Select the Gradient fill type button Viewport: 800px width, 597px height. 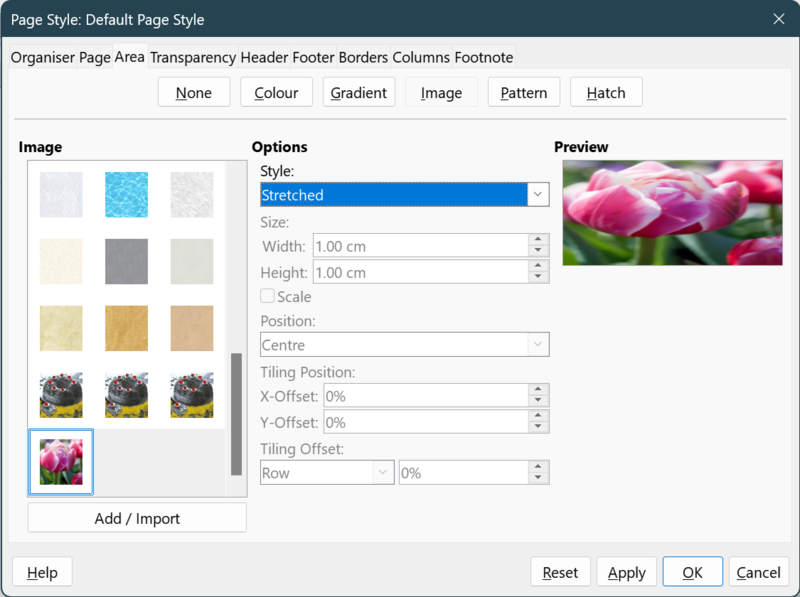click(x=359, y=92)
